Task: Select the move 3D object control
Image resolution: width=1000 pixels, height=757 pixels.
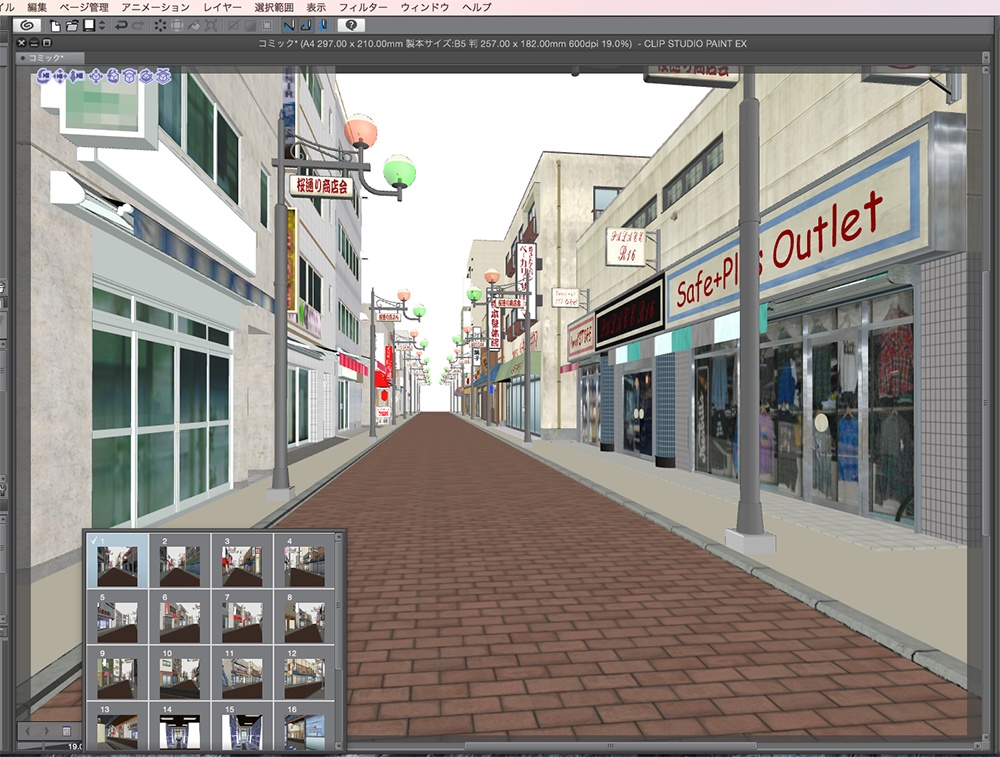Action: [96, 77]
